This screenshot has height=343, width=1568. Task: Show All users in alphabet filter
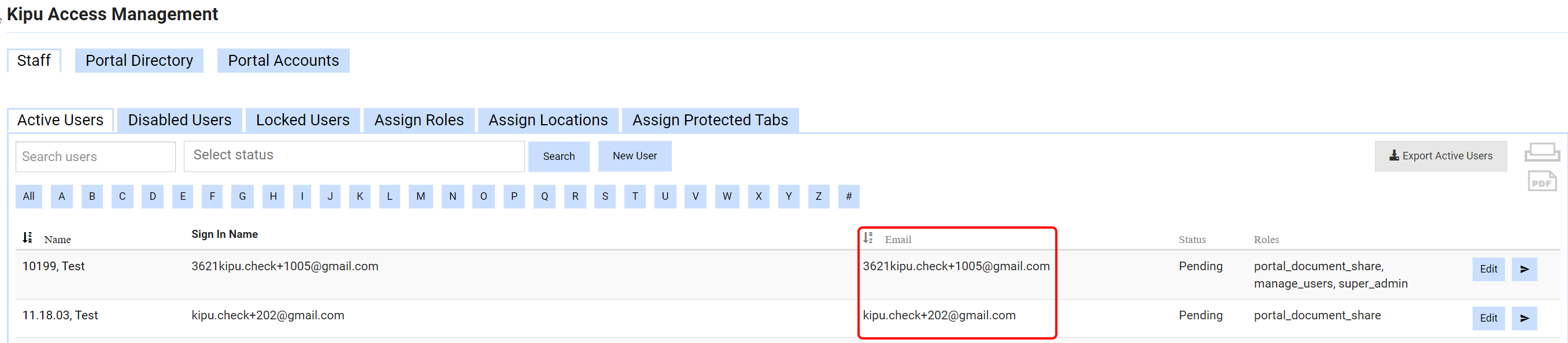28,196
